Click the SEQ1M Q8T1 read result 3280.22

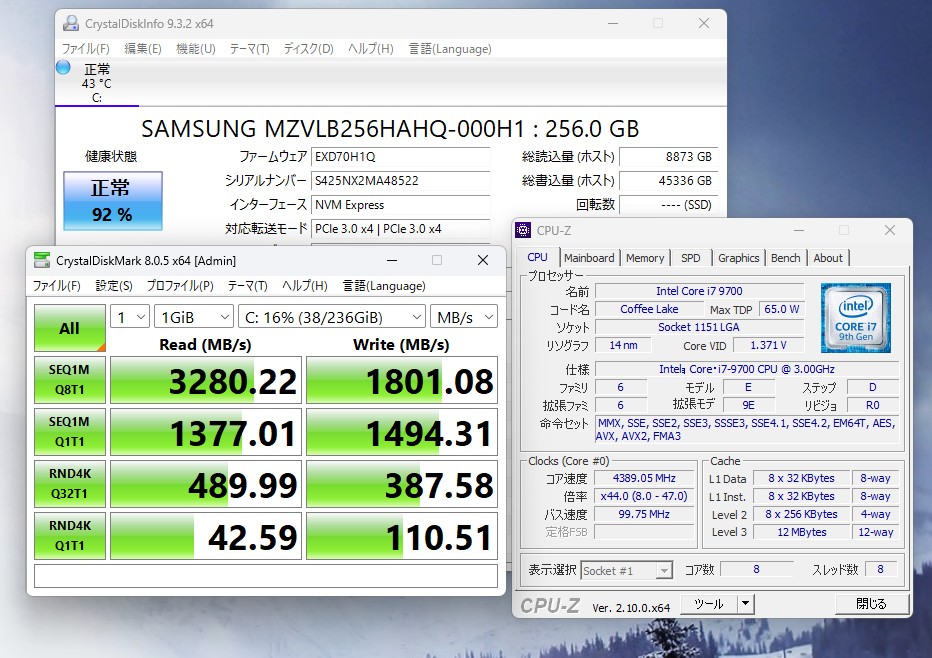(206, 380)
